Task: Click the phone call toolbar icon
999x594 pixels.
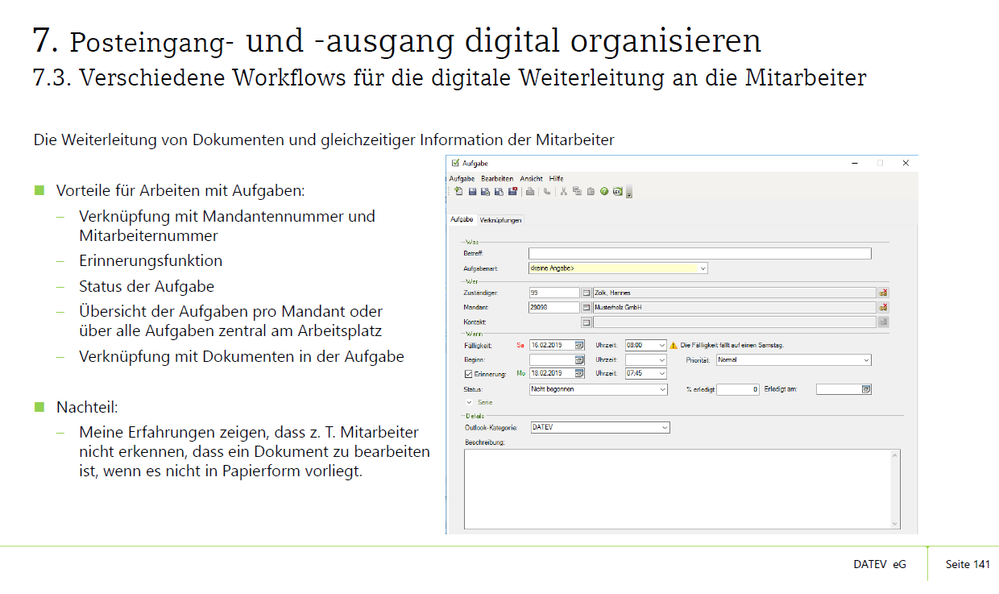Action: [x=547, y=191]
